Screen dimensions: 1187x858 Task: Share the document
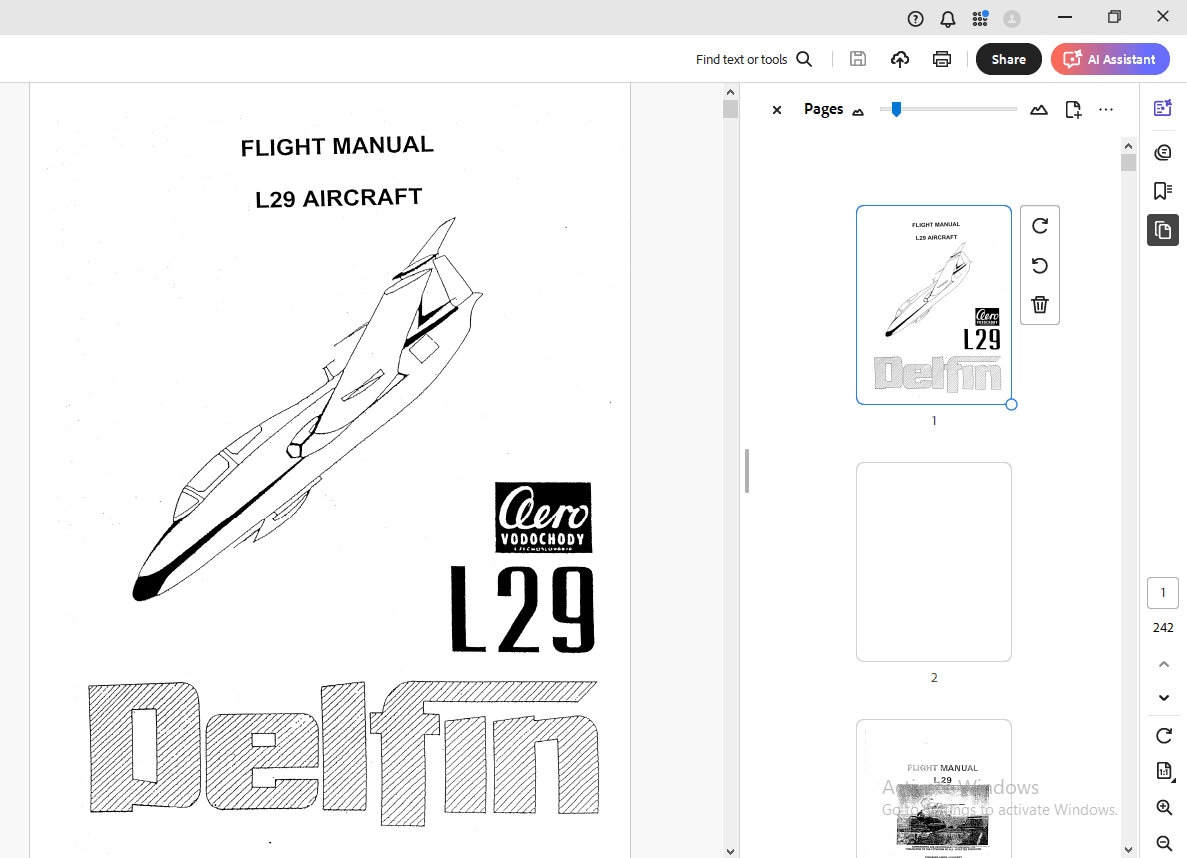click(x=1008, y=58)
